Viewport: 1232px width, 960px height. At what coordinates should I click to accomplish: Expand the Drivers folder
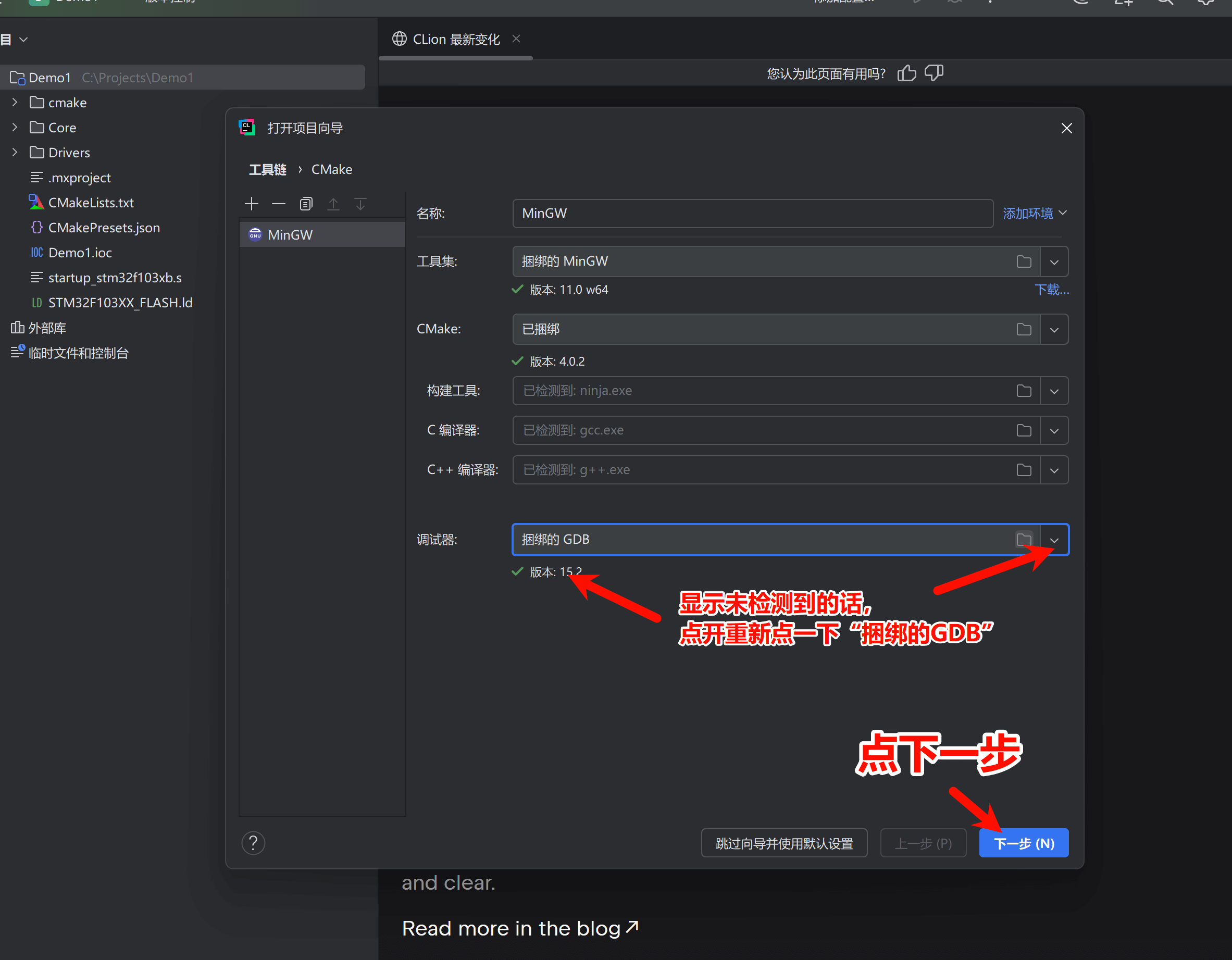(x=15, y=152)
